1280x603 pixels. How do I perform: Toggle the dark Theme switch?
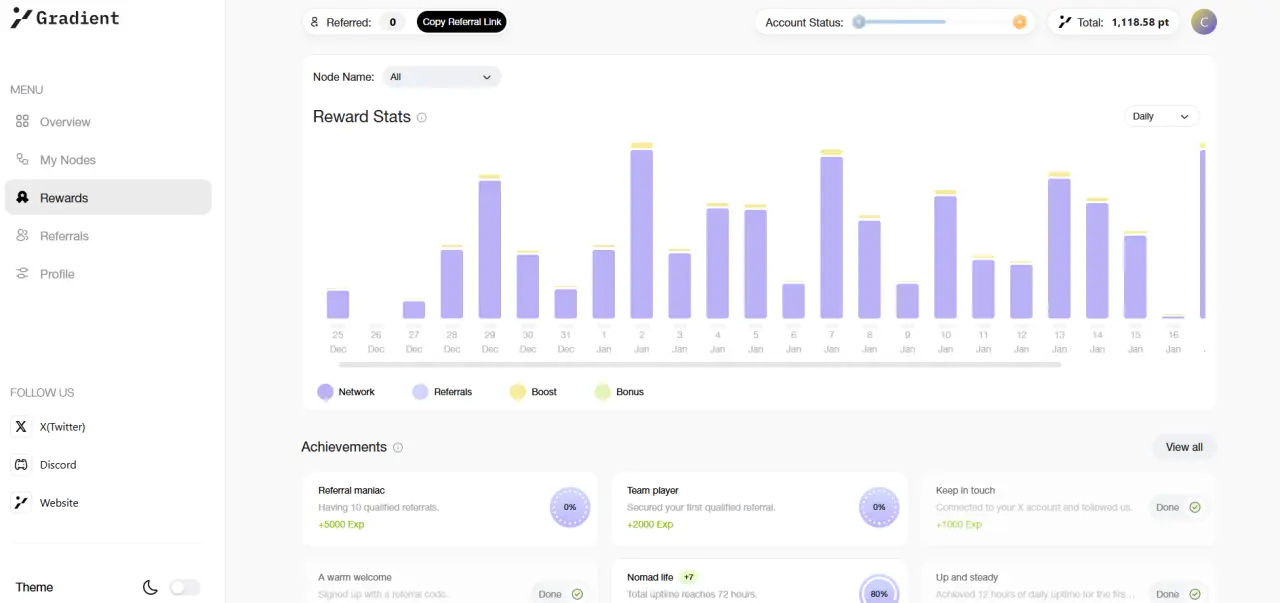click(x=185, y=587)
